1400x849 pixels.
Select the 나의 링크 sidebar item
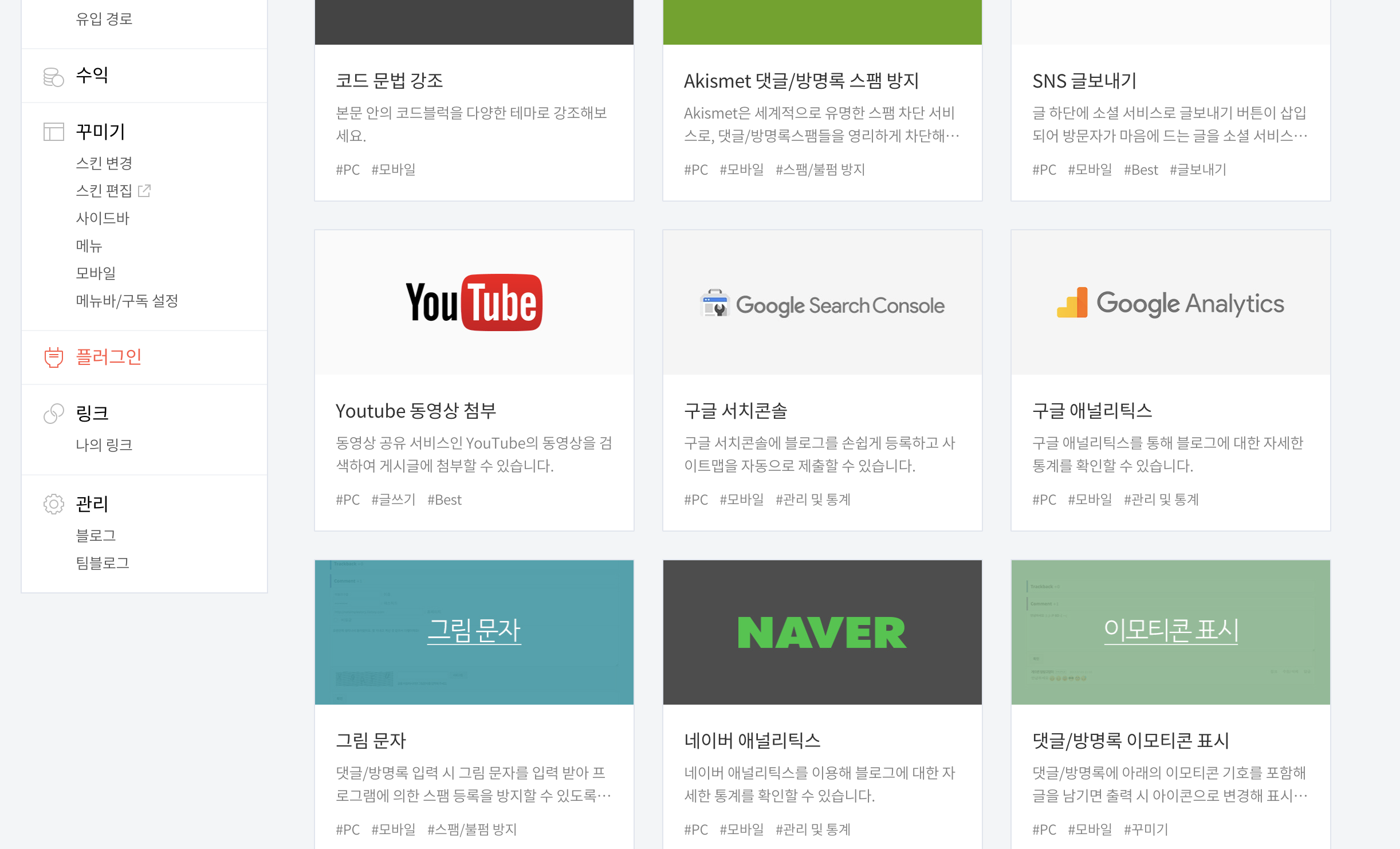(x=104, y=445)
